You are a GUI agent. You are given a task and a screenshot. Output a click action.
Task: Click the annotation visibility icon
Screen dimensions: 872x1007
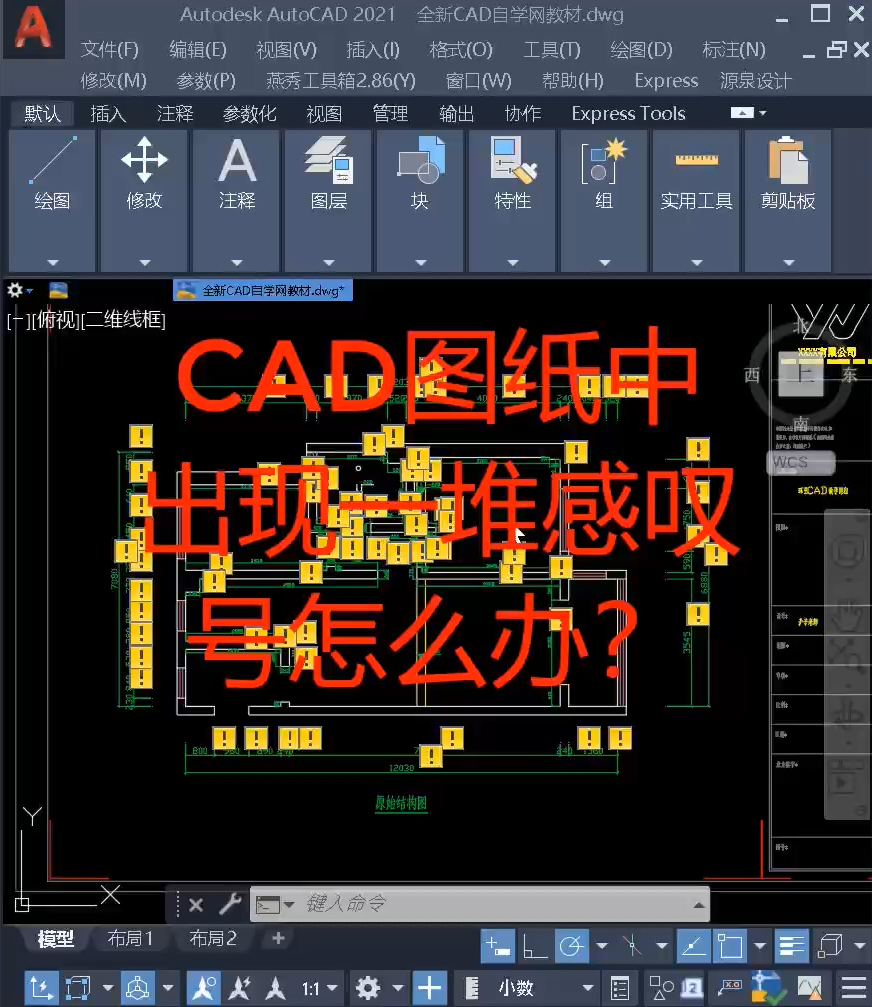point(204,988)
